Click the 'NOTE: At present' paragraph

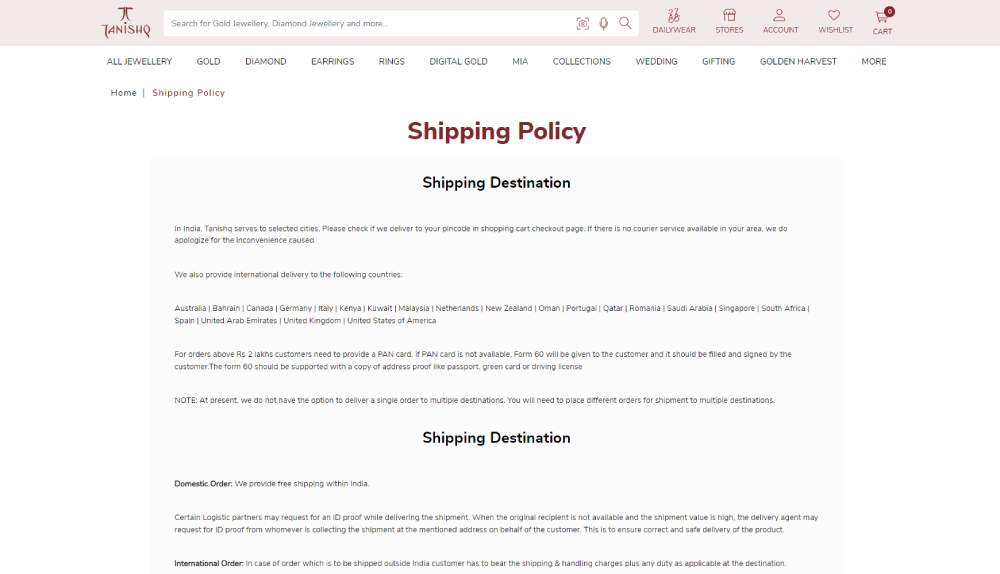pyautogui.click(x=474, y=401)
